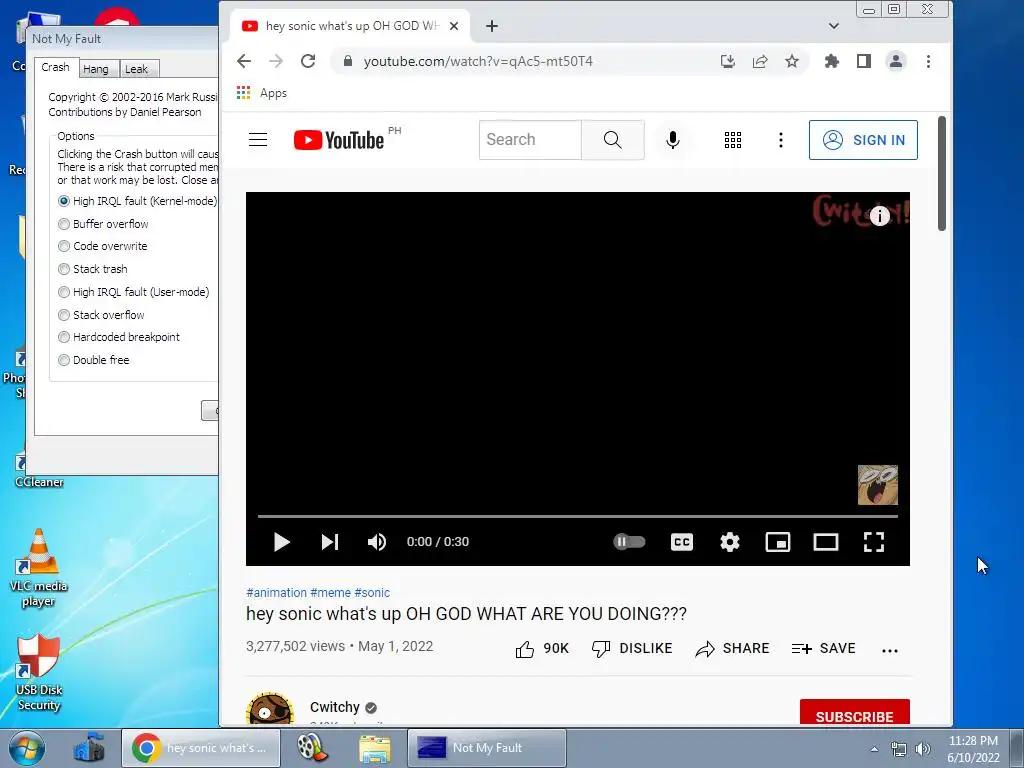Click the video progress bar

[x=577, y=516]
